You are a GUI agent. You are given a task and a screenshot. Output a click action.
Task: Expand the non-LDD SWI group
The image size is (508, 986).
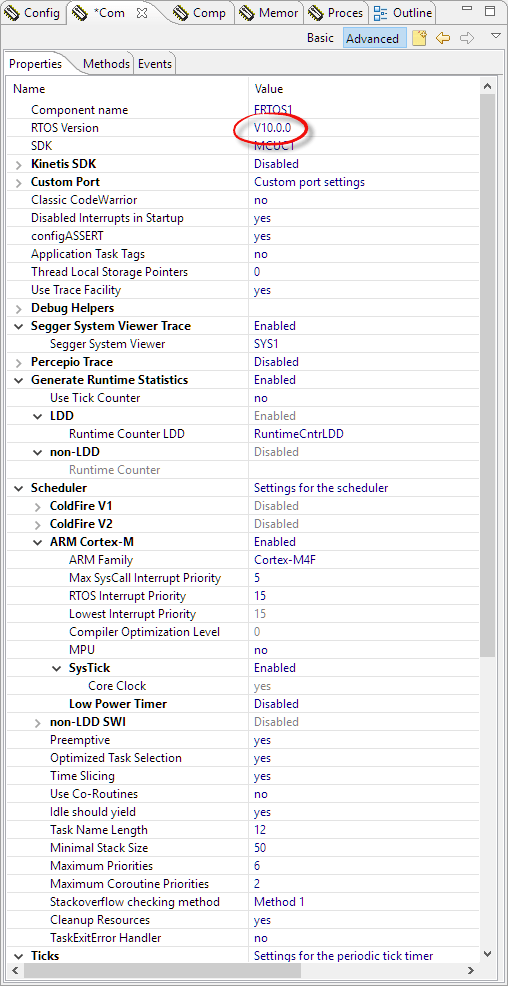[37, 722]
